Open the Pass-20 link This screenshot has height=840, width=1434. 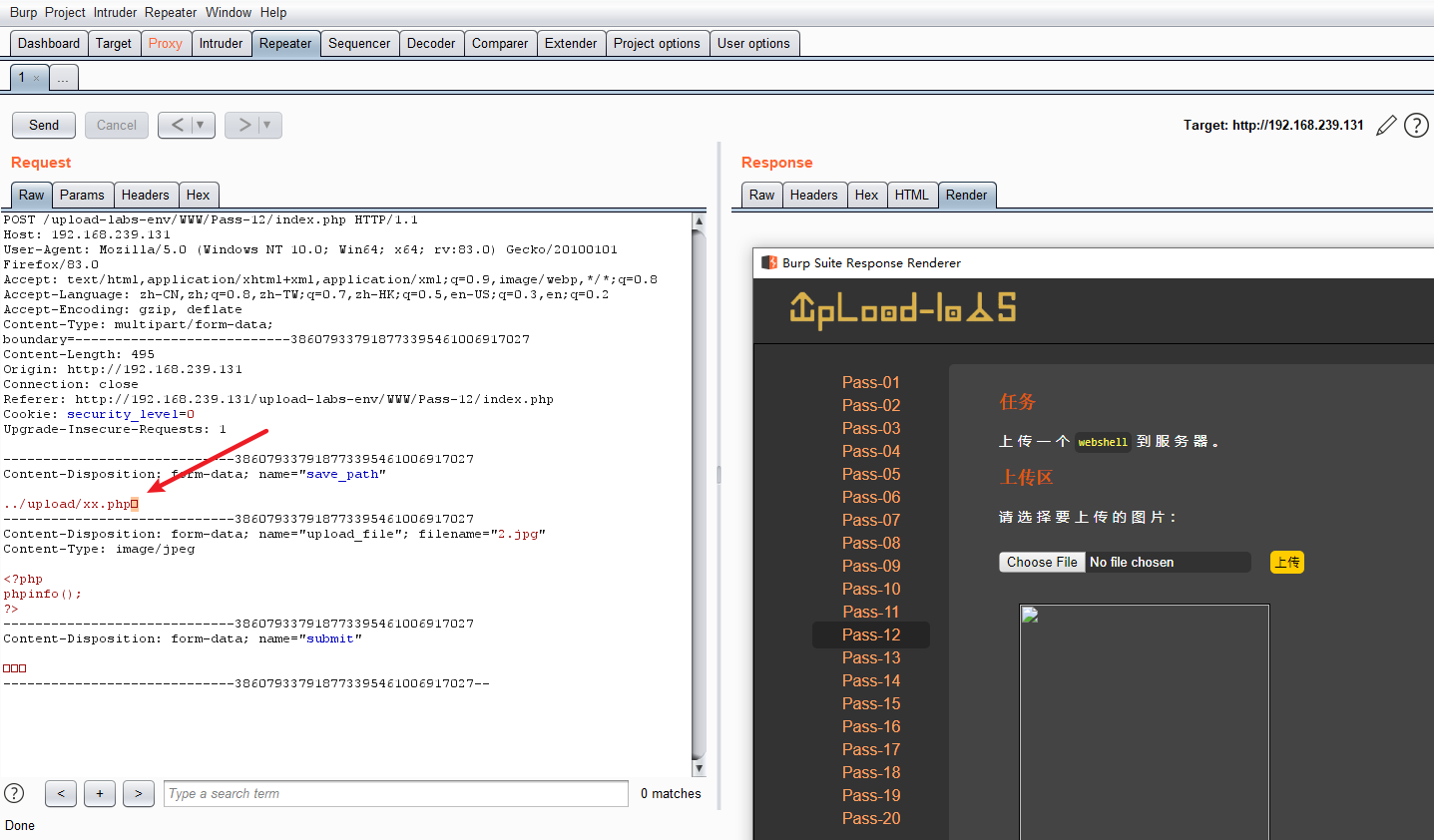[x=871, y=818]
